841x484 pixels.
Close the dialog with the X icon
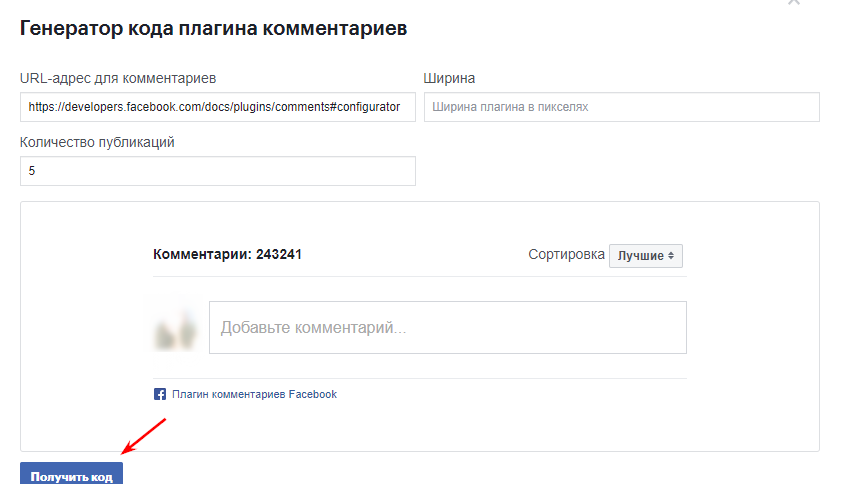pyautogui.click(x=794, y=2)
